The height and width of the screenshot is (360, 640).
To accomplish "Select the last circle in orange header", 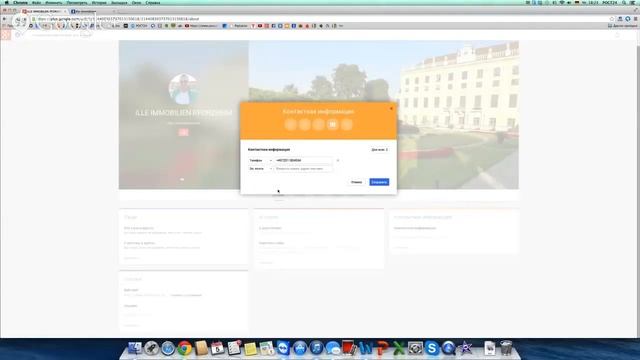I will click(x=347, y=124).
